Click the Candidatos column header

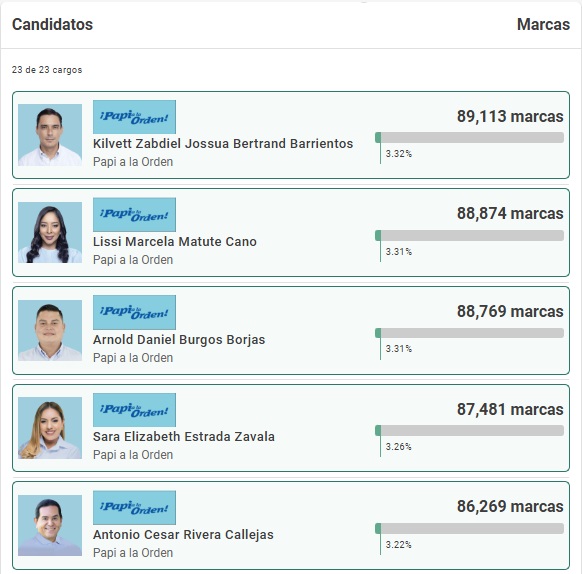coord(52,25)
